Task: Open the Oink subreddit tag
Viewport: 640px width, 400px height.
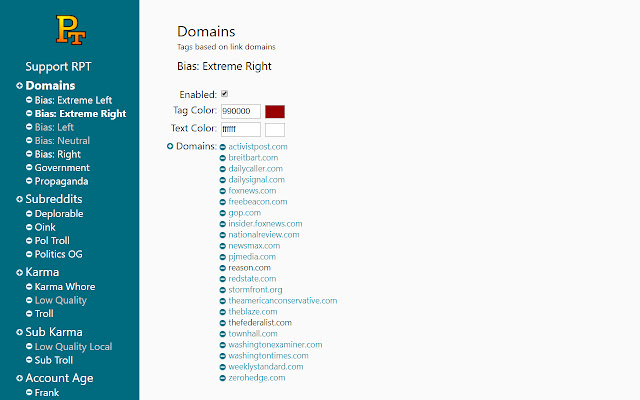Action: point(45,227)
